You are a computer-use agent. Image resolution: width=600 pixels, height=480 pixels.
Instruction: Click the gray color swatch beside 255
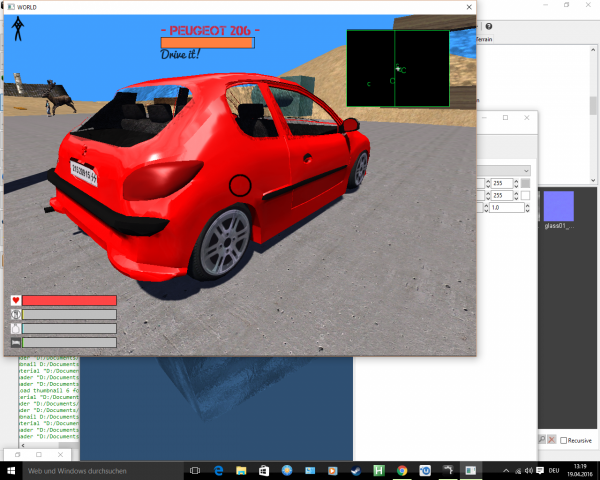click(526, 183)
